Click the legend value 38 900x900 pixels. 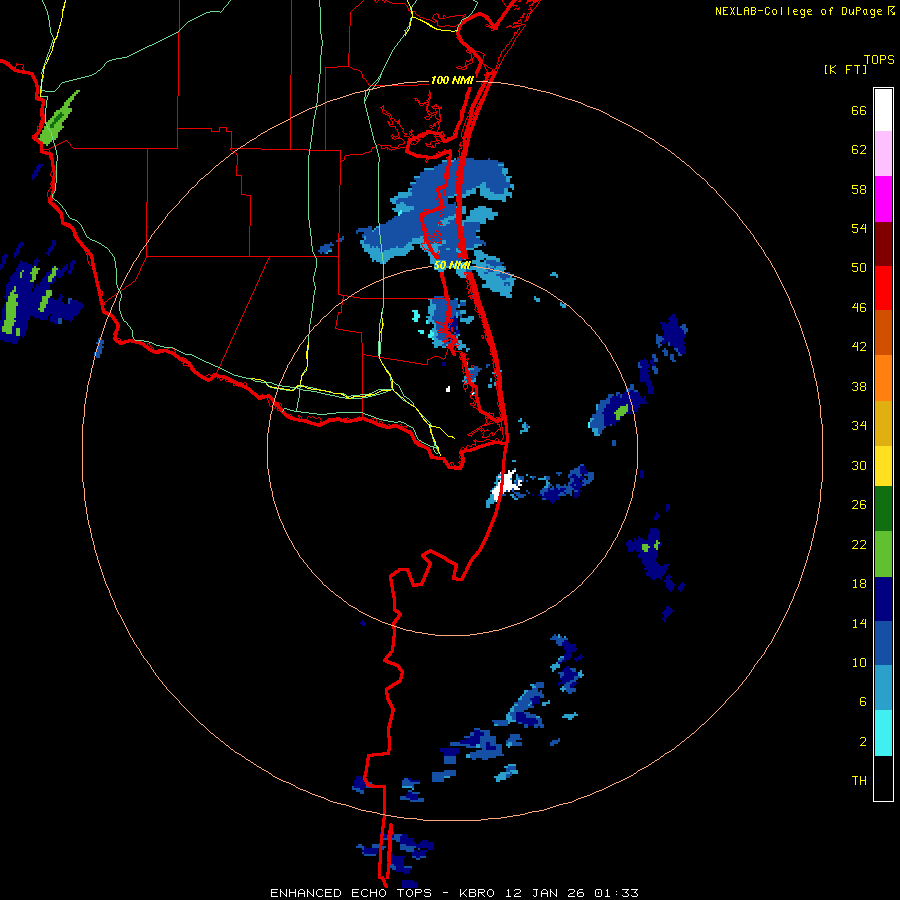(x=859, y=386)
